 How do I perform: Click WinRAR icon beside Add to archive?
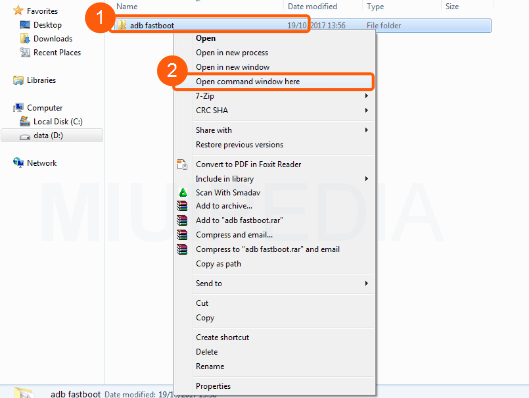(x=182, y=206)
